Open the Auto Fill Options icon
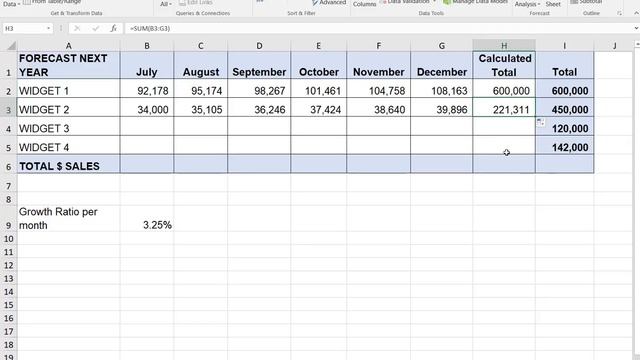Screen dimensions: 640x360 point(540,122)
